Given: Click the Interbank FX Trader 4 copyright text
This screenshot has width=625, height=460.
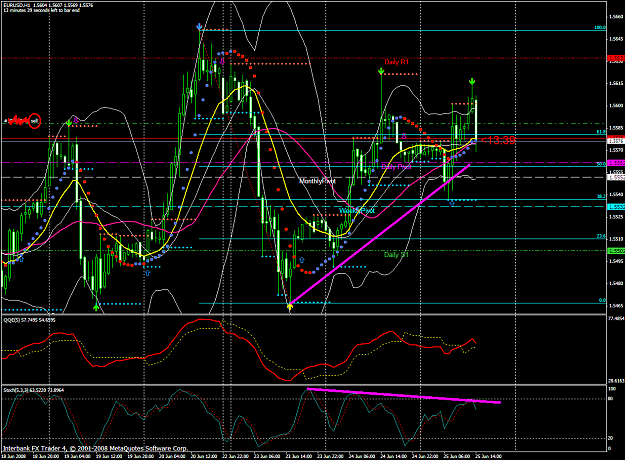Looking at the screenshot, I should [95, 448].
